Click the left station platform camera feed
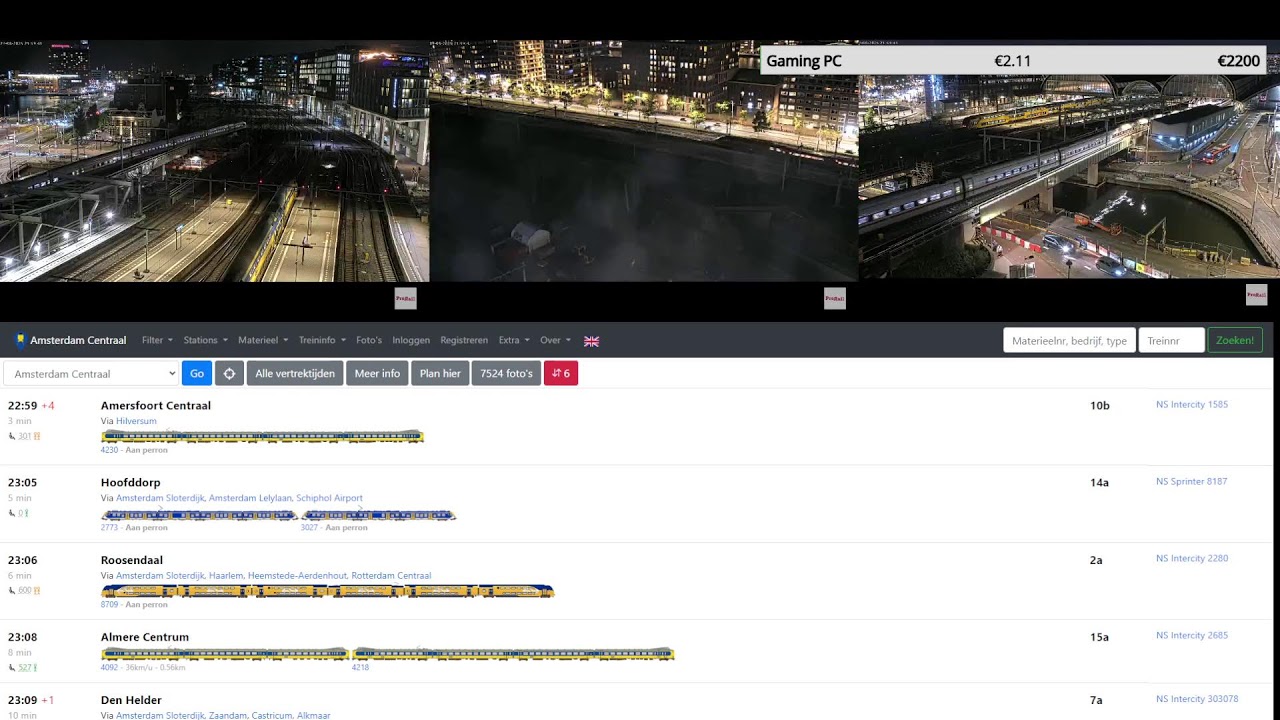 point(214,161)
